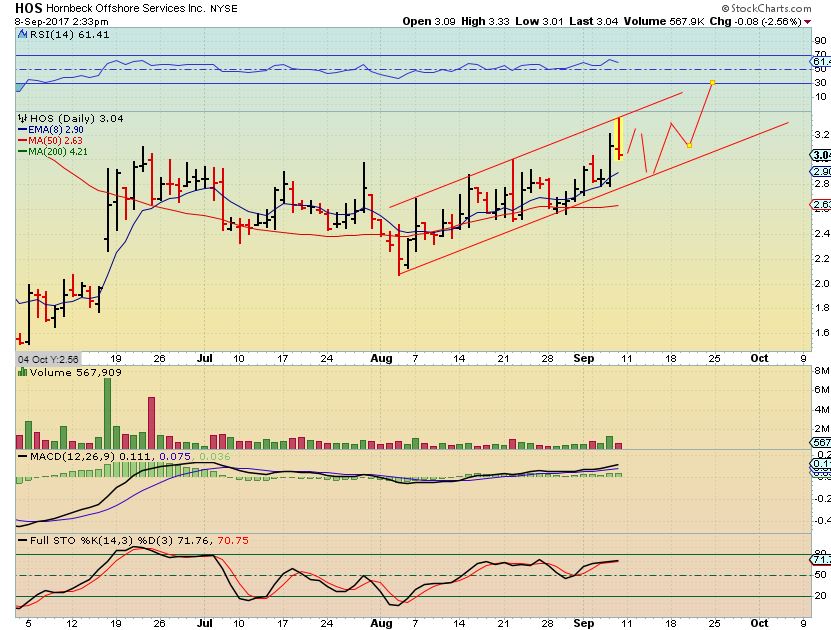Select the MA(50) red legend line
Image resolution: width=831 pixels, height=630 pixels.
[23, 140]
